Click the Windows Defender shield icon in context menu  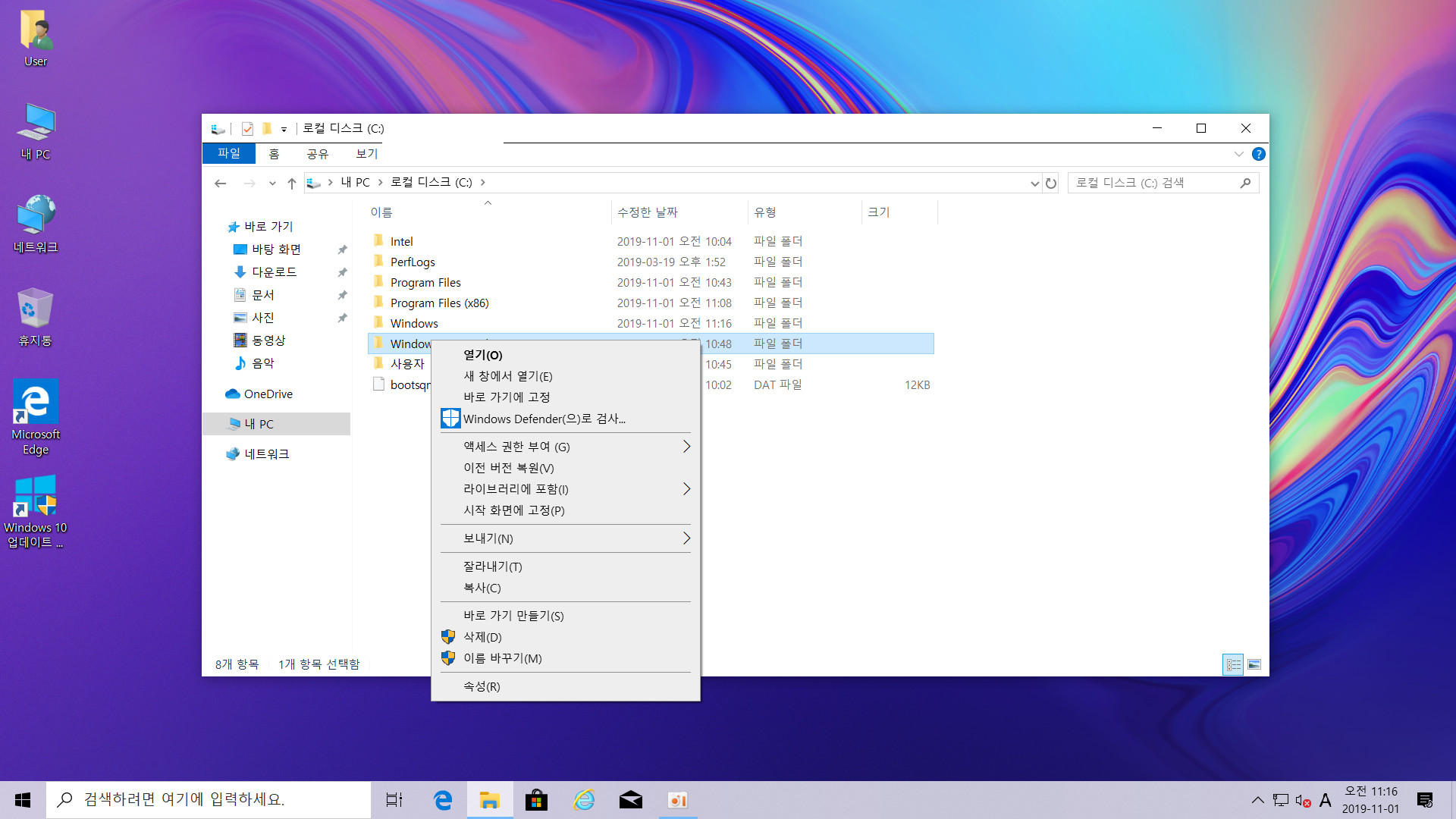[x=450, y=419]
